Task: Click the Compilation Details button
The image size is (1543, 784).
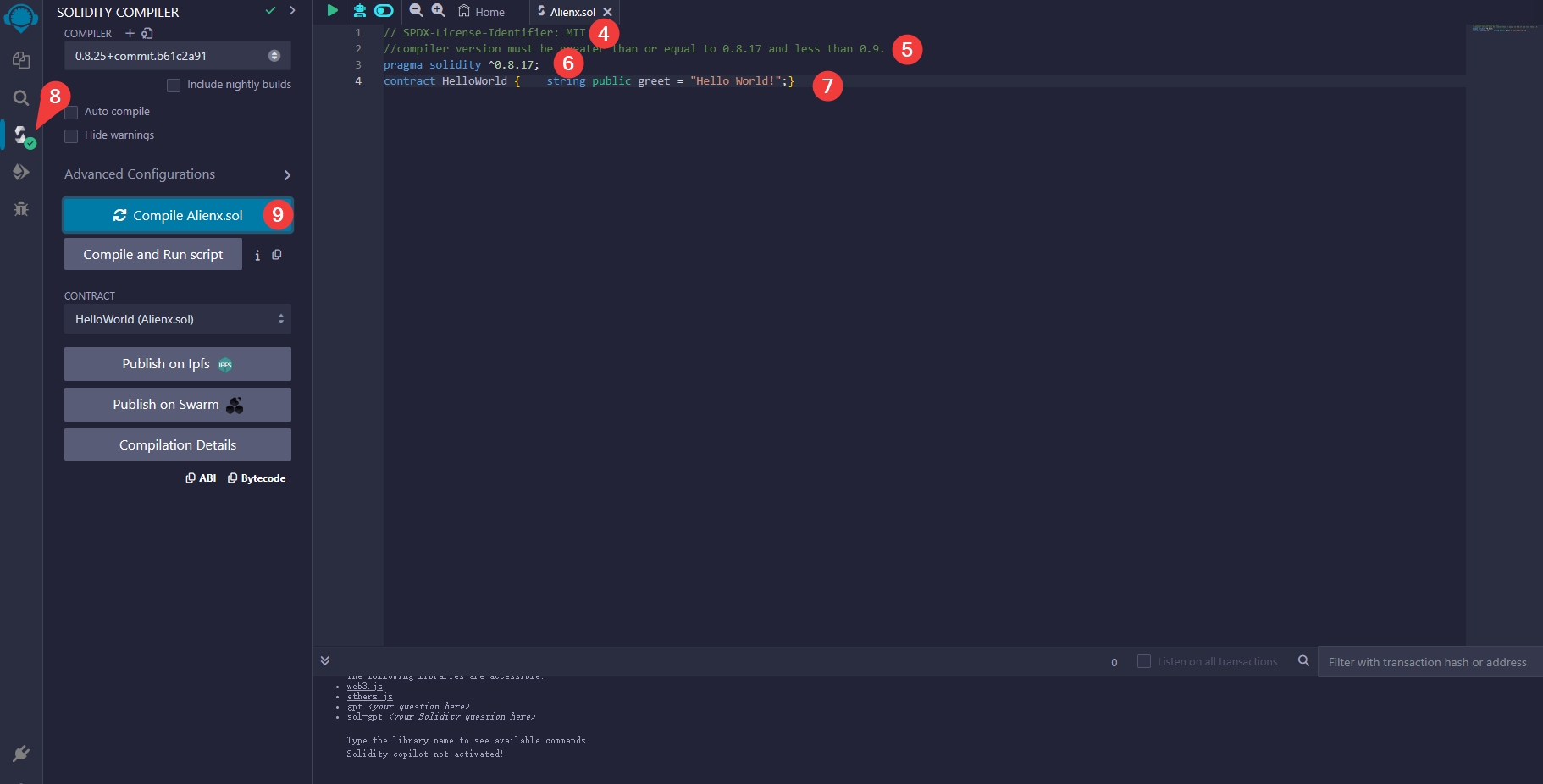Action: tap(177, 444)
